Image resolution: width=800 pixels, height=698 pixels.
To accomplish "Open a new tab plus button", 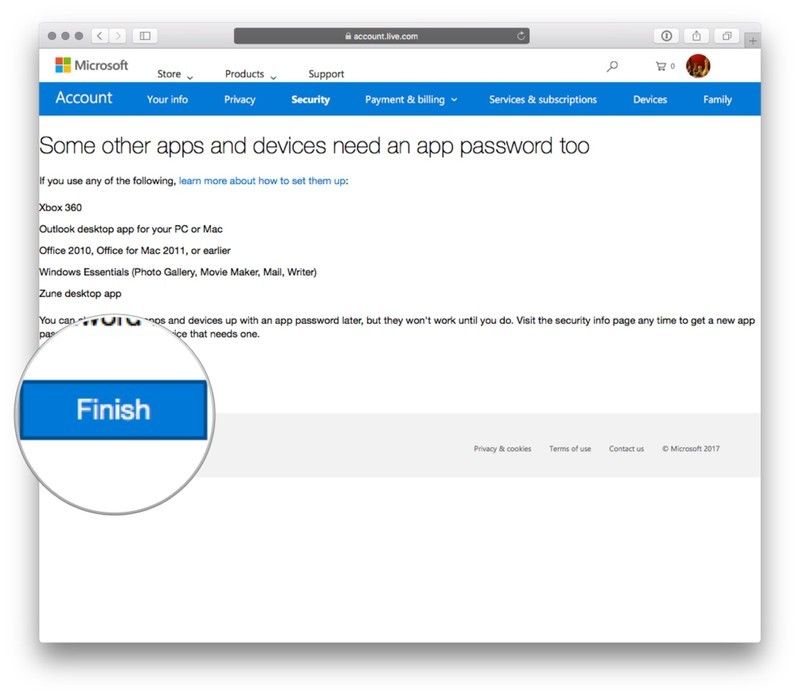I will (x=752, y=40).
